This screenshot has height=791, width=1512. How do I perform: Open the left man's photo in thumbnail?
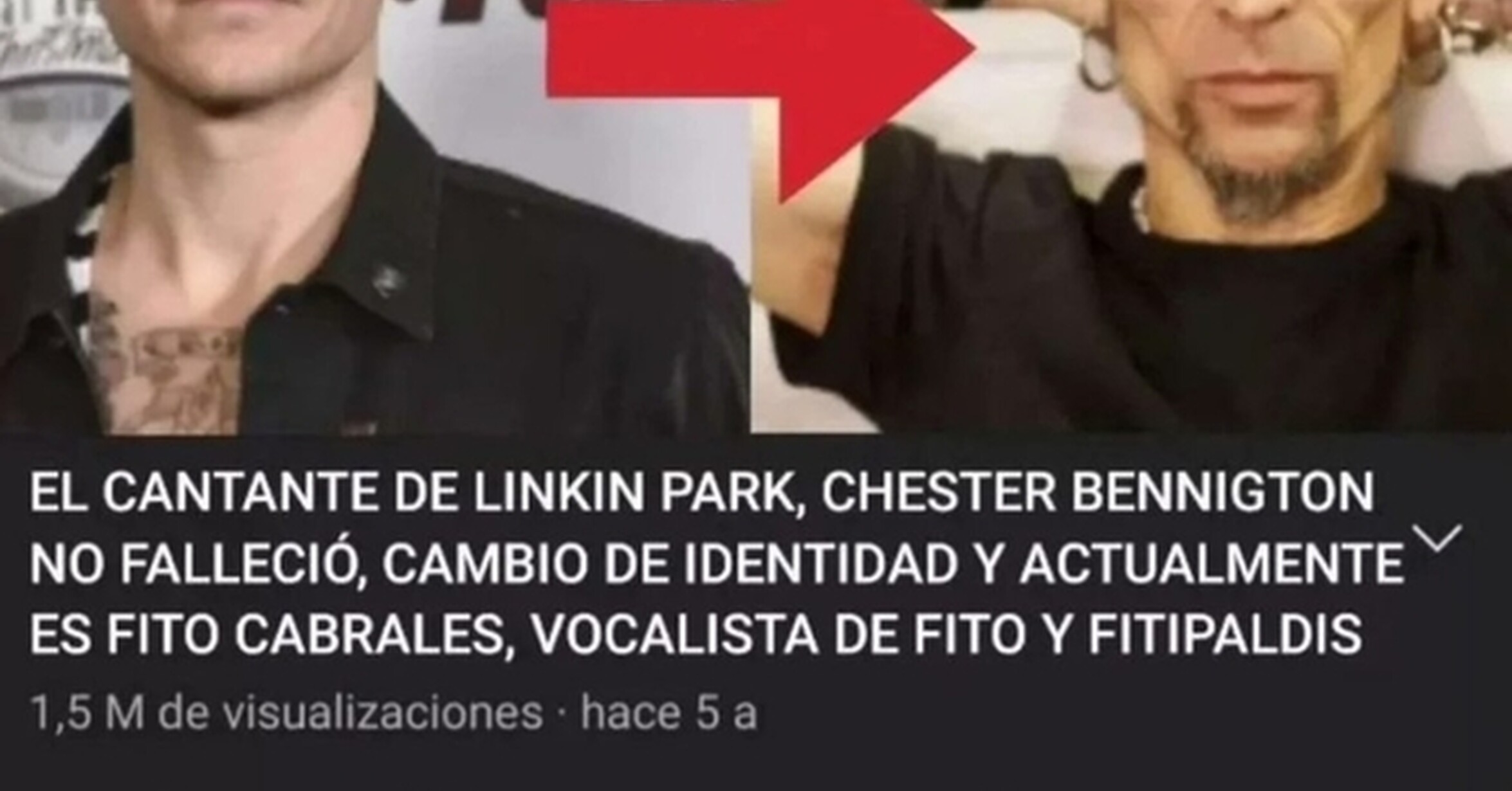click(373, 217)
